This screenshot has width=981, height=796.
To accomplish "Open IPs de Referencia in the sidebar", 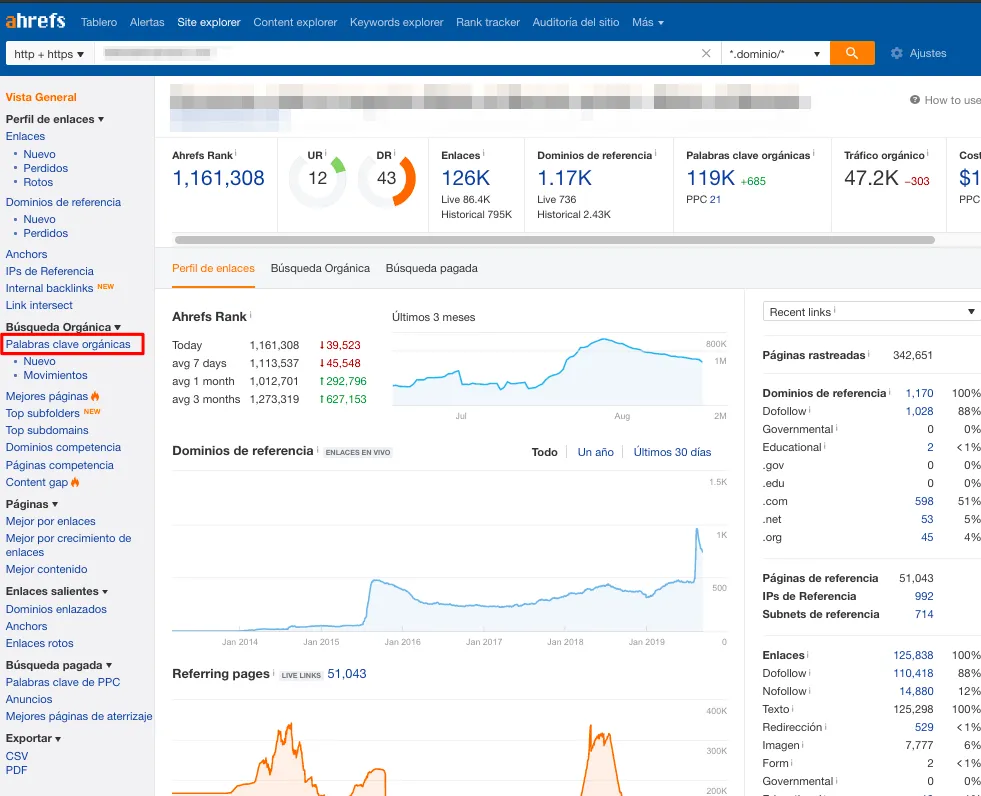I will (x=49, y=271).
